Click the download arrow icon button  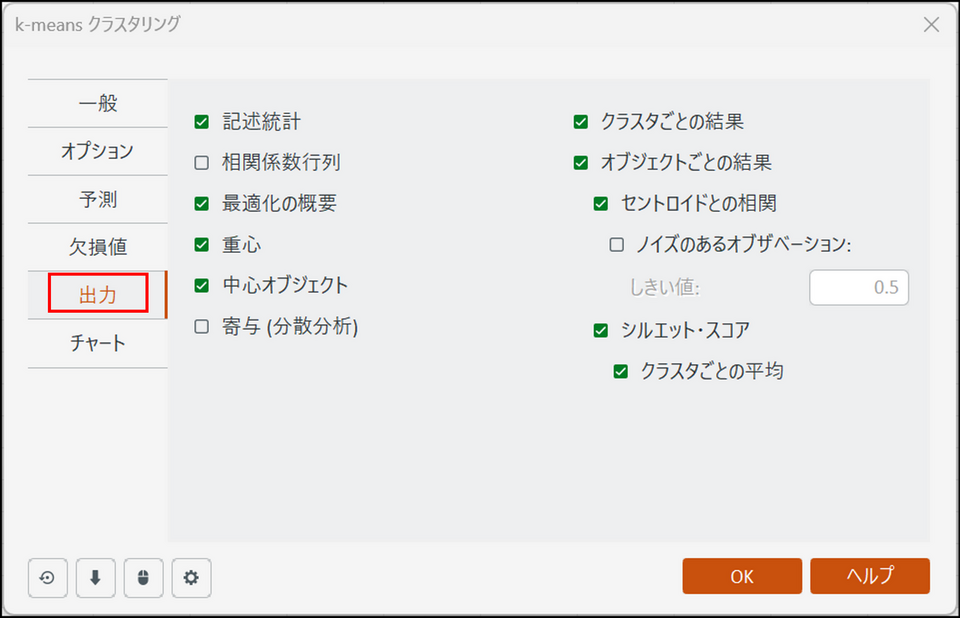coord(95,577)
